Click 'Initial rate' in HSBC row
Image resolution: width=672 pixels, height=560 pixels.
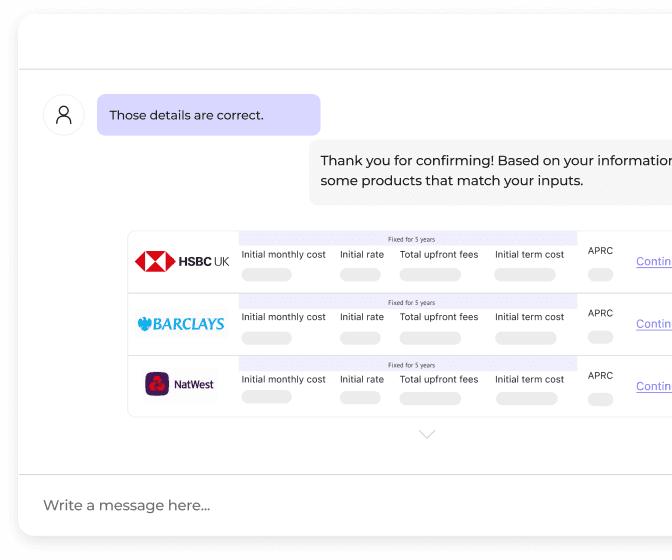pos(362,255)
